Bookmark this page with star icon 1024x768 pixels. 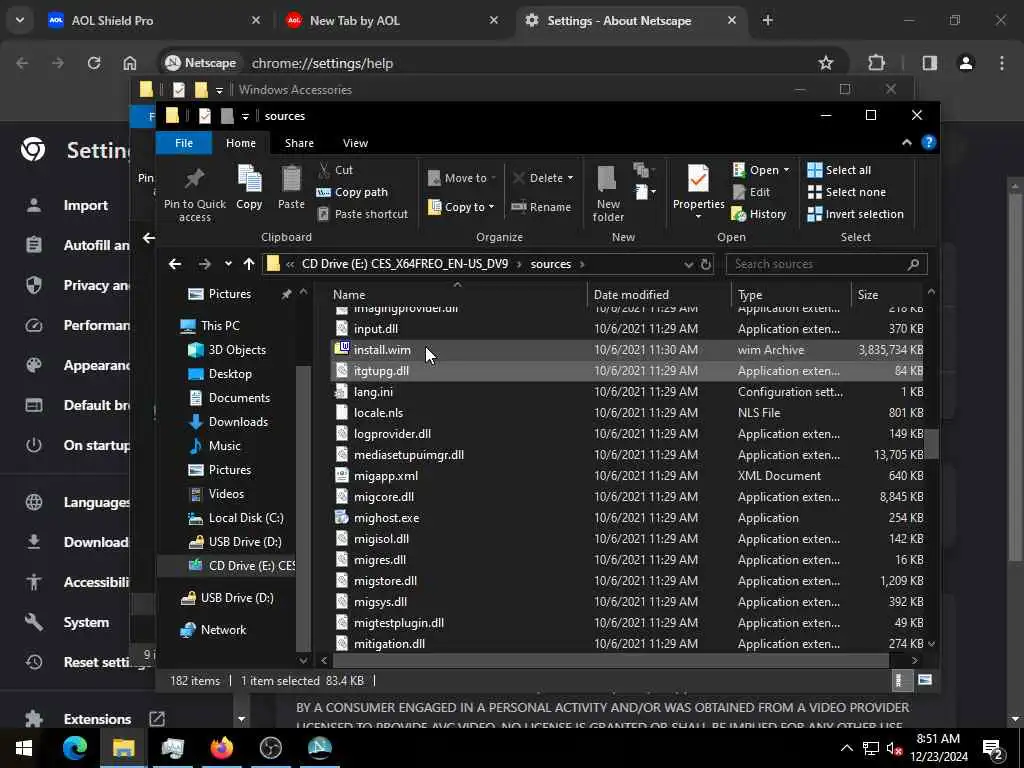(x=825, y=63)
